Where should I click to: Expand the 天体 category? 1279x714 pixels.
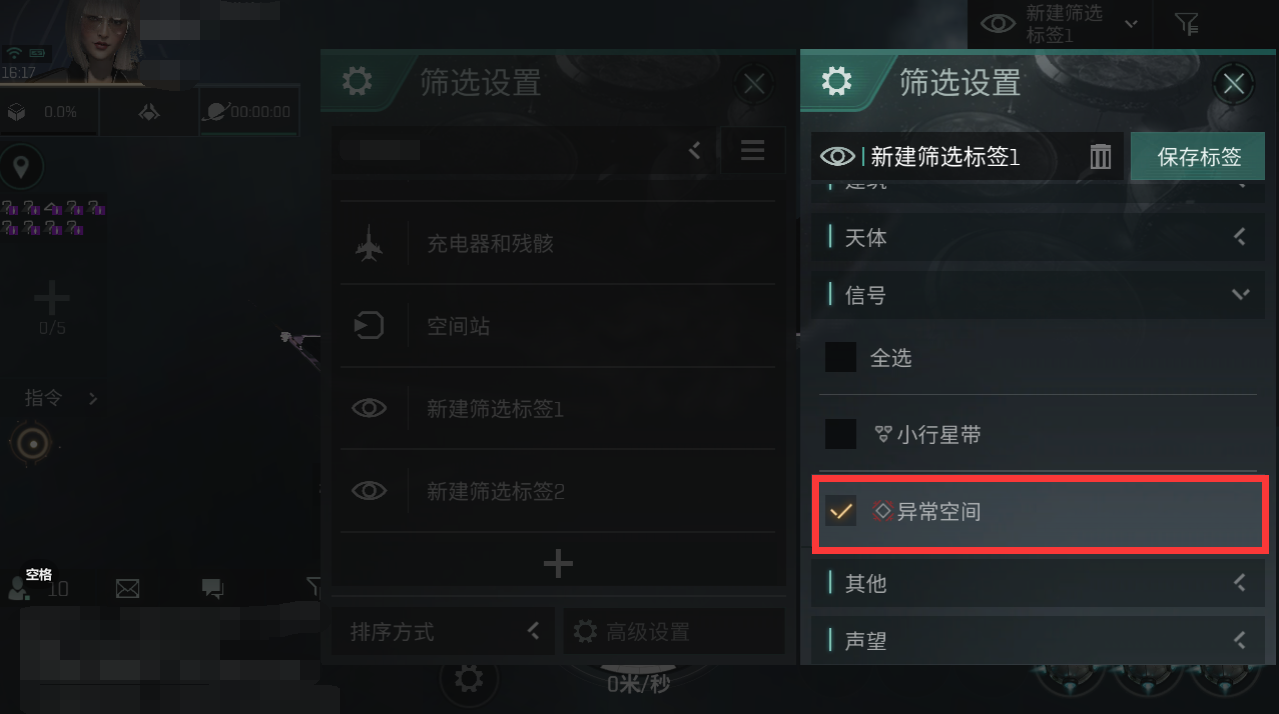[1036, 238]
